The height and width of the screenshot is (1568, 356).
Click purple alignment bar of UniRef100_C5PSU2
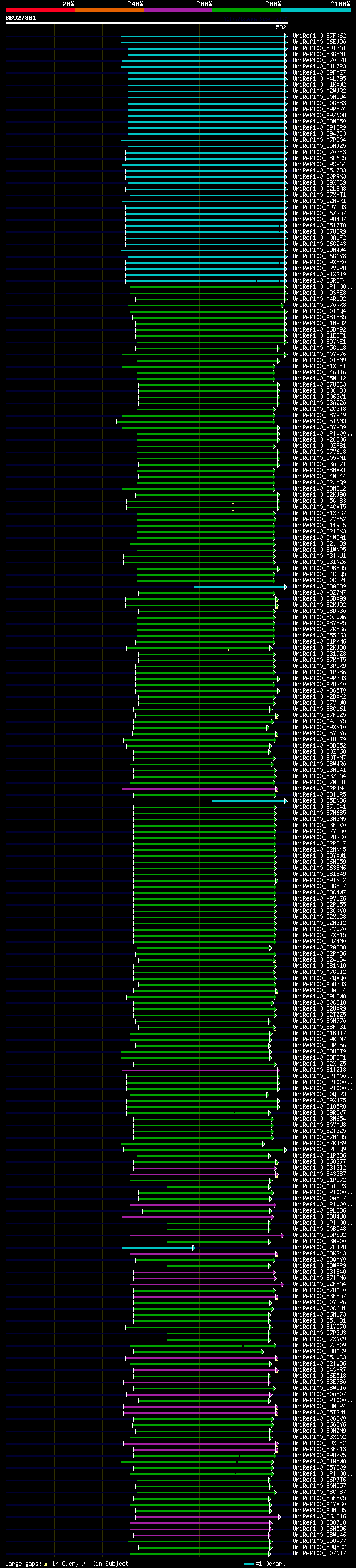coord(207,1235)
